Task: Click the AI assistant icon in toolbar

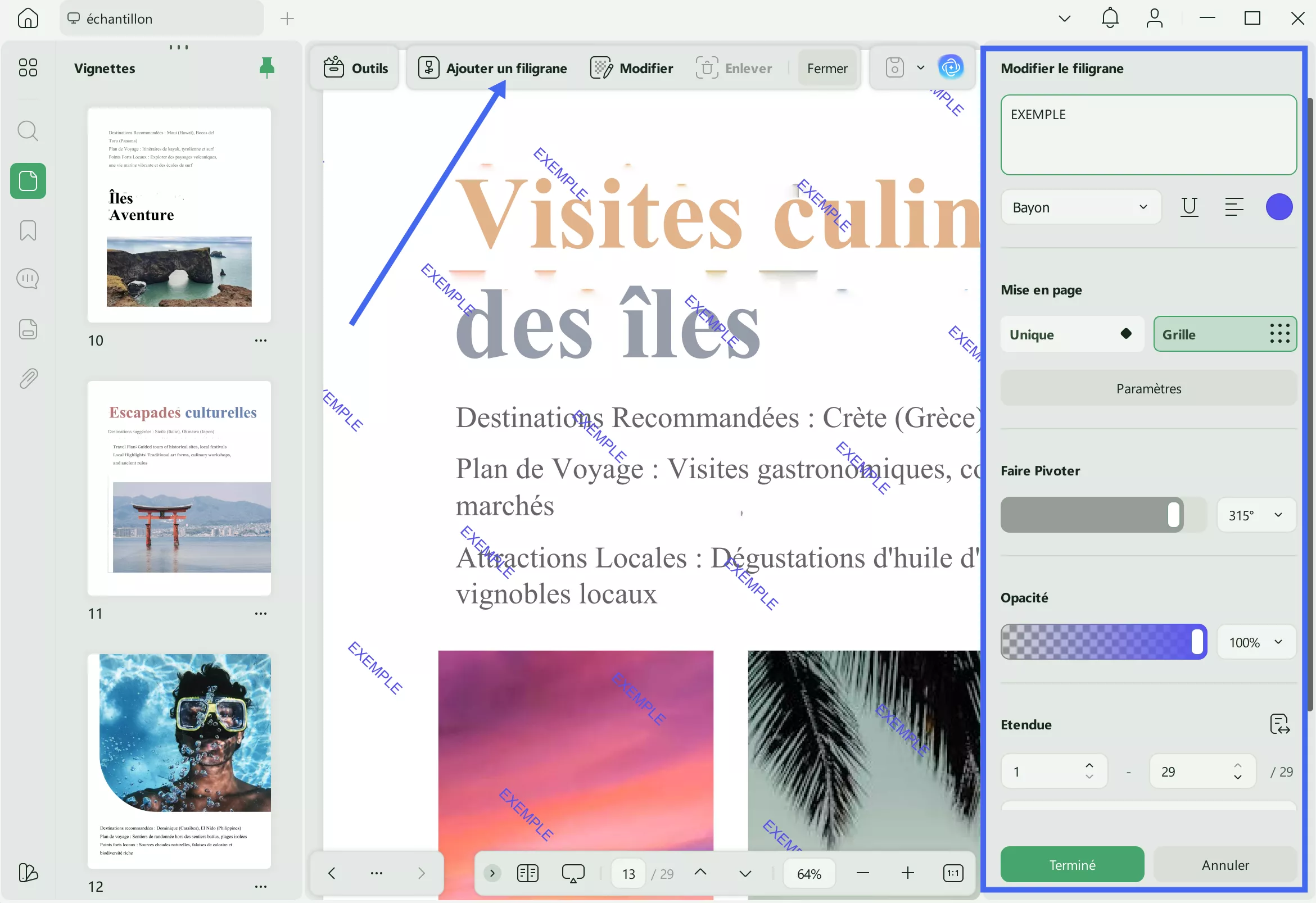Action: 951,68
